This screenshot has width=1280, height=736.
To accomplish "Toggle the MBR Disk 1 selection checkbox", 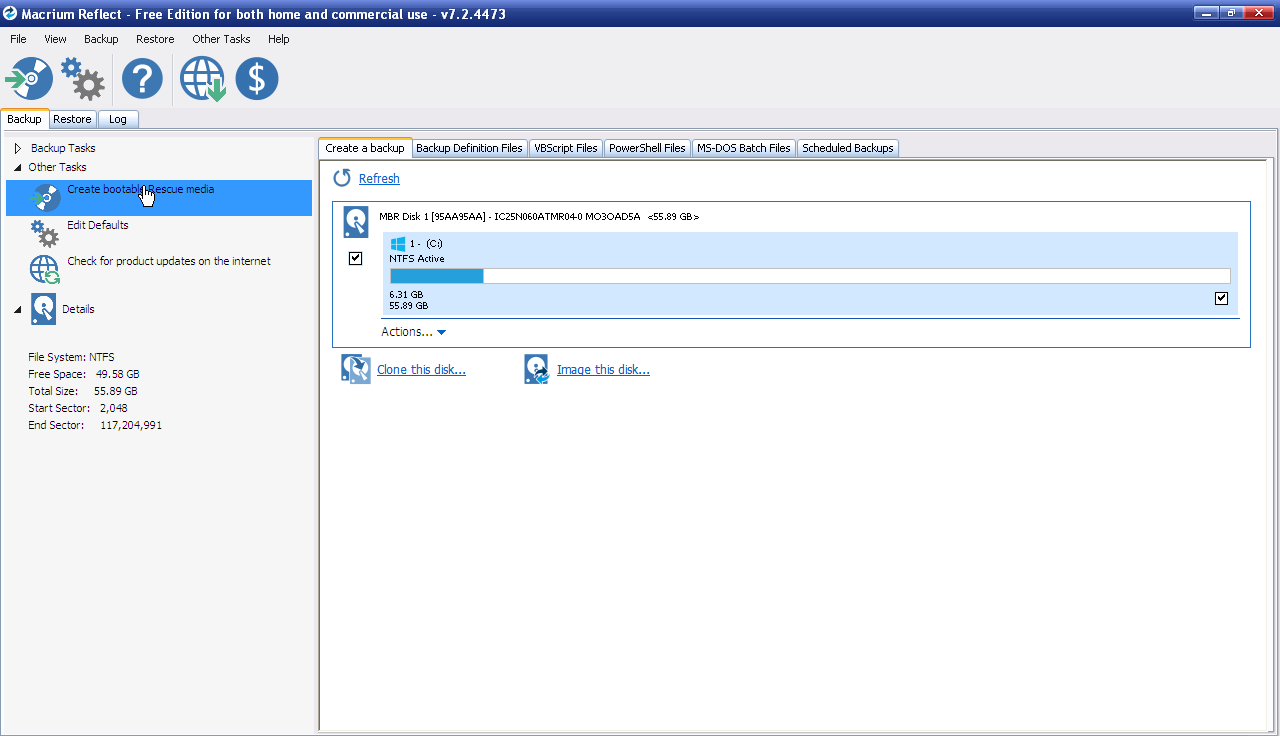I will 356,258.
